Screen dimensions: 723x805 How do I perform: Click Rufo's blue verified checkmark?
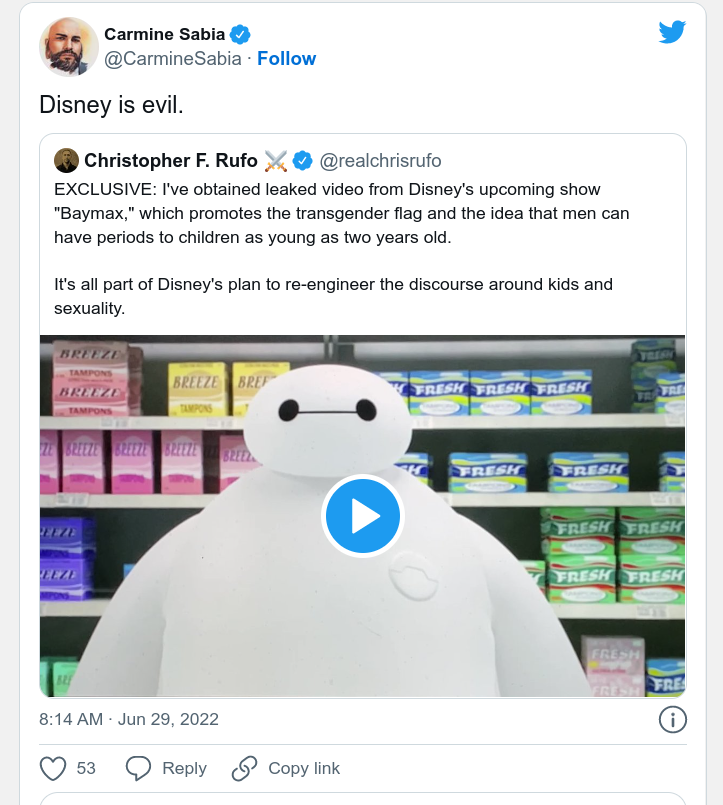[x=303, y=161]
